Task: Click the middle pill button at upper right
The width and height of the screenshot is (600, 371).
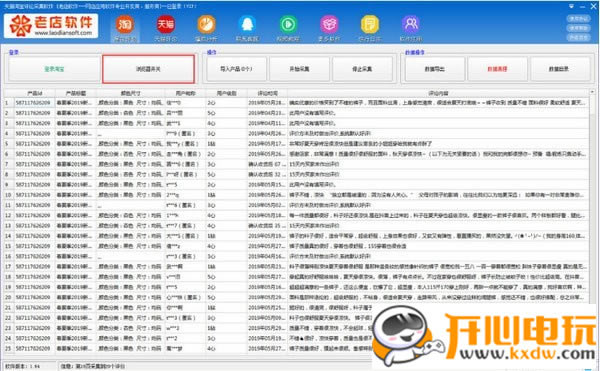Action: 578,28
